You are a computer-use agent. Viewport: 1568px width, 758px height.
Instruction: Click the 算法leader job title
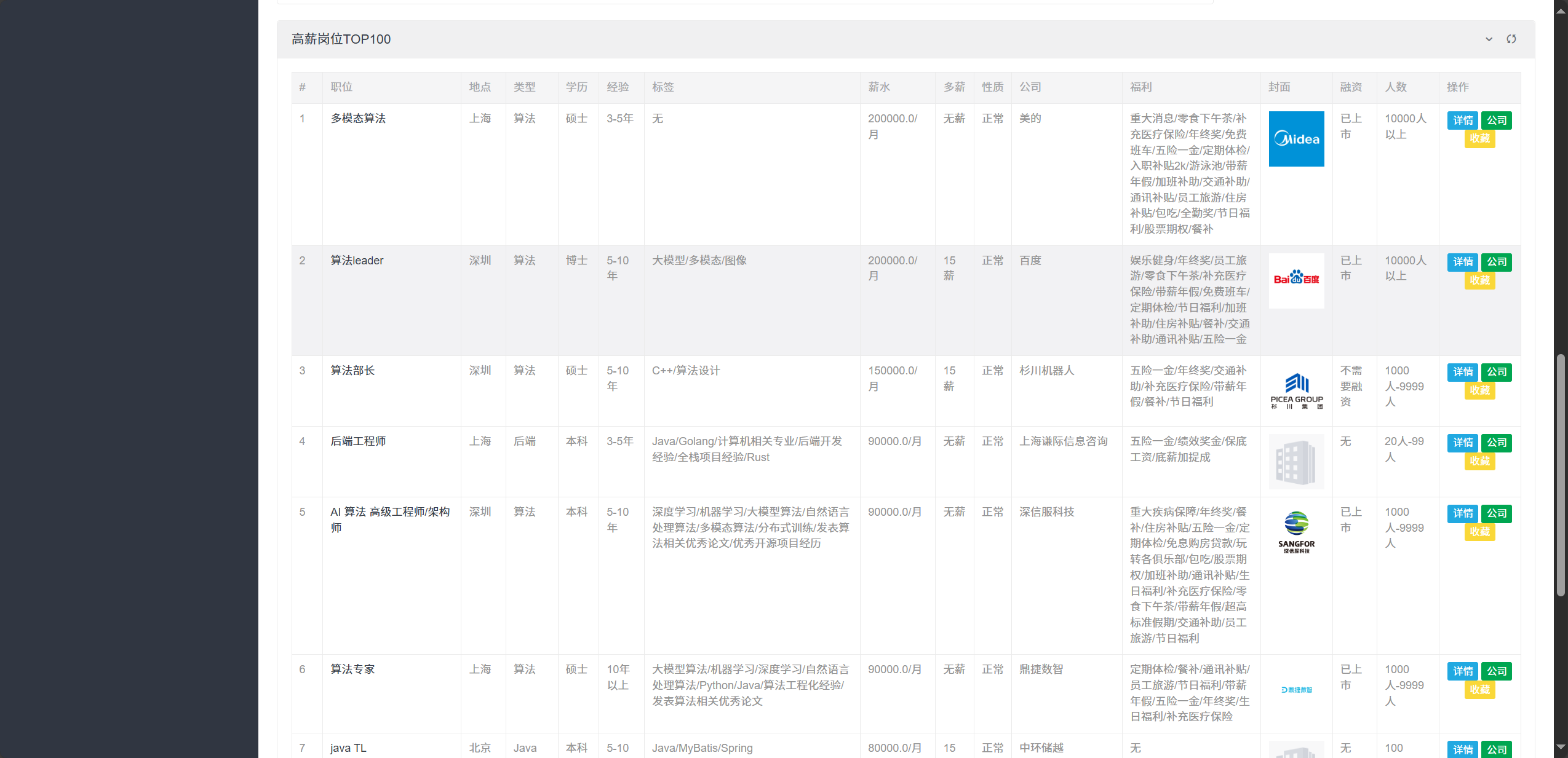click(357, 261)
